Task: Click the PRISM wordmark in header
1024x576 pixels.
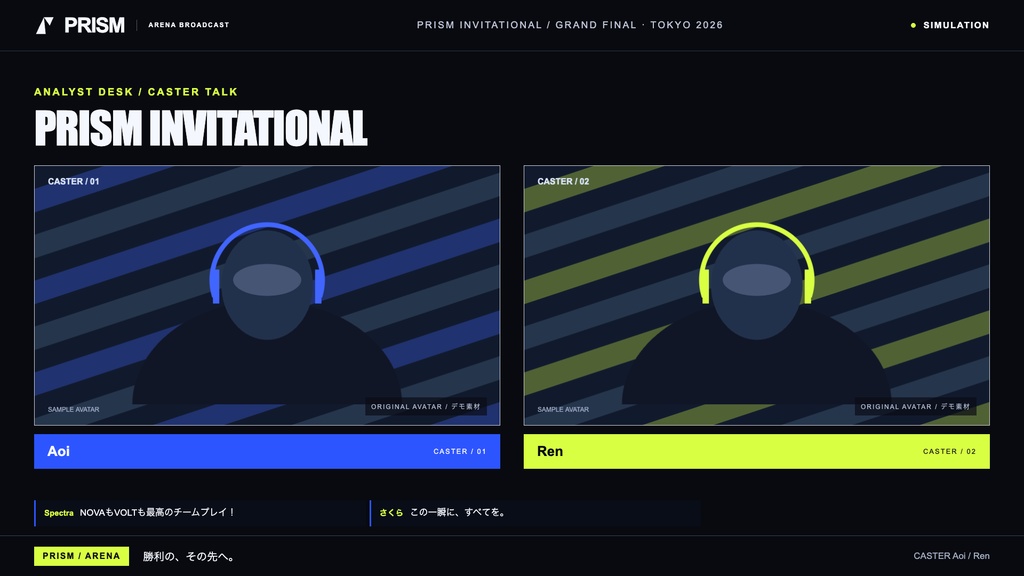Action: pyautogui.click(x=94, y=25)
